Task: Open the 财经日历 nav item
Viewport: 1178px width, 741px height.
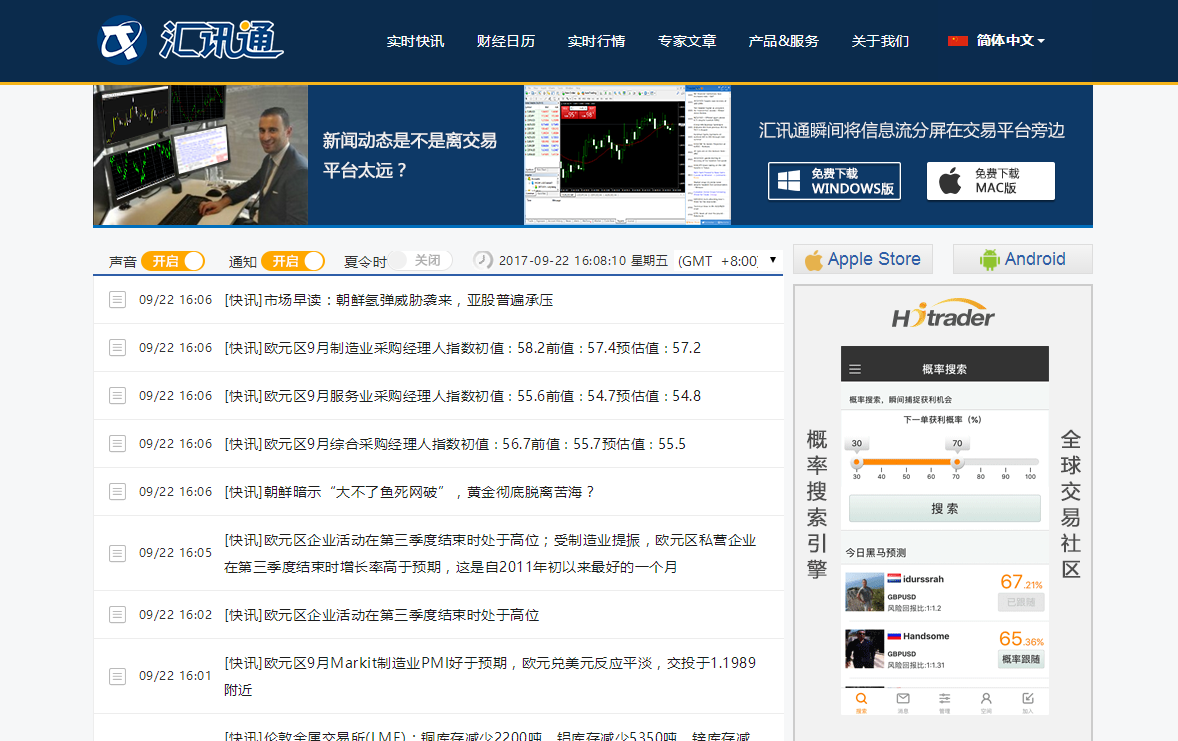Action: tap(505, 41)
